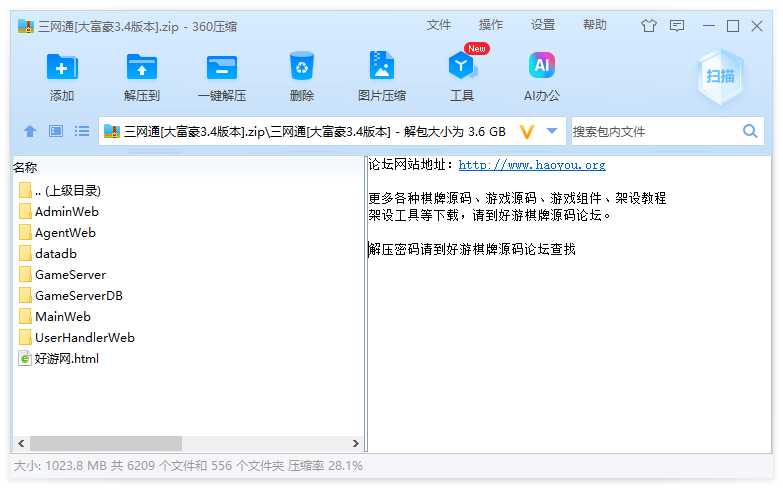Click the 好游网.html file icon
The width and height of the screenshot is (783, 488).
point(25,358)
